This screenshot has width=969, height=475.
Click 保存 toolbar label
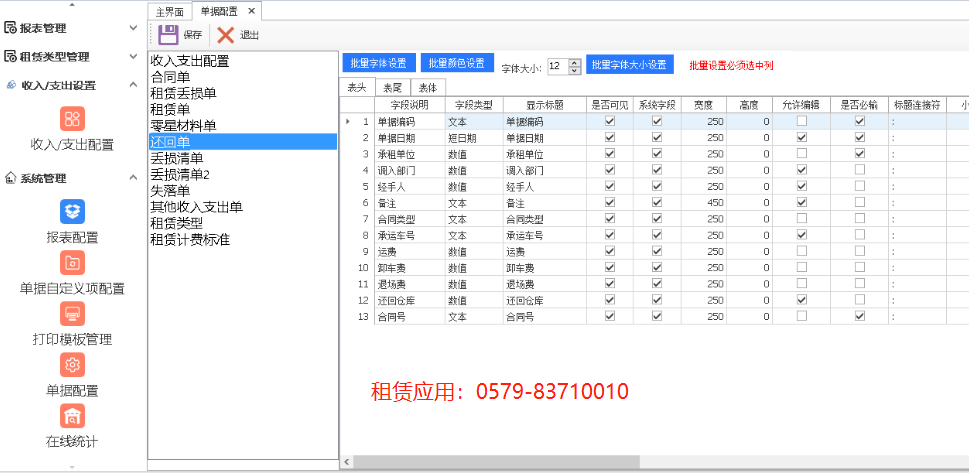click(193, 35)
